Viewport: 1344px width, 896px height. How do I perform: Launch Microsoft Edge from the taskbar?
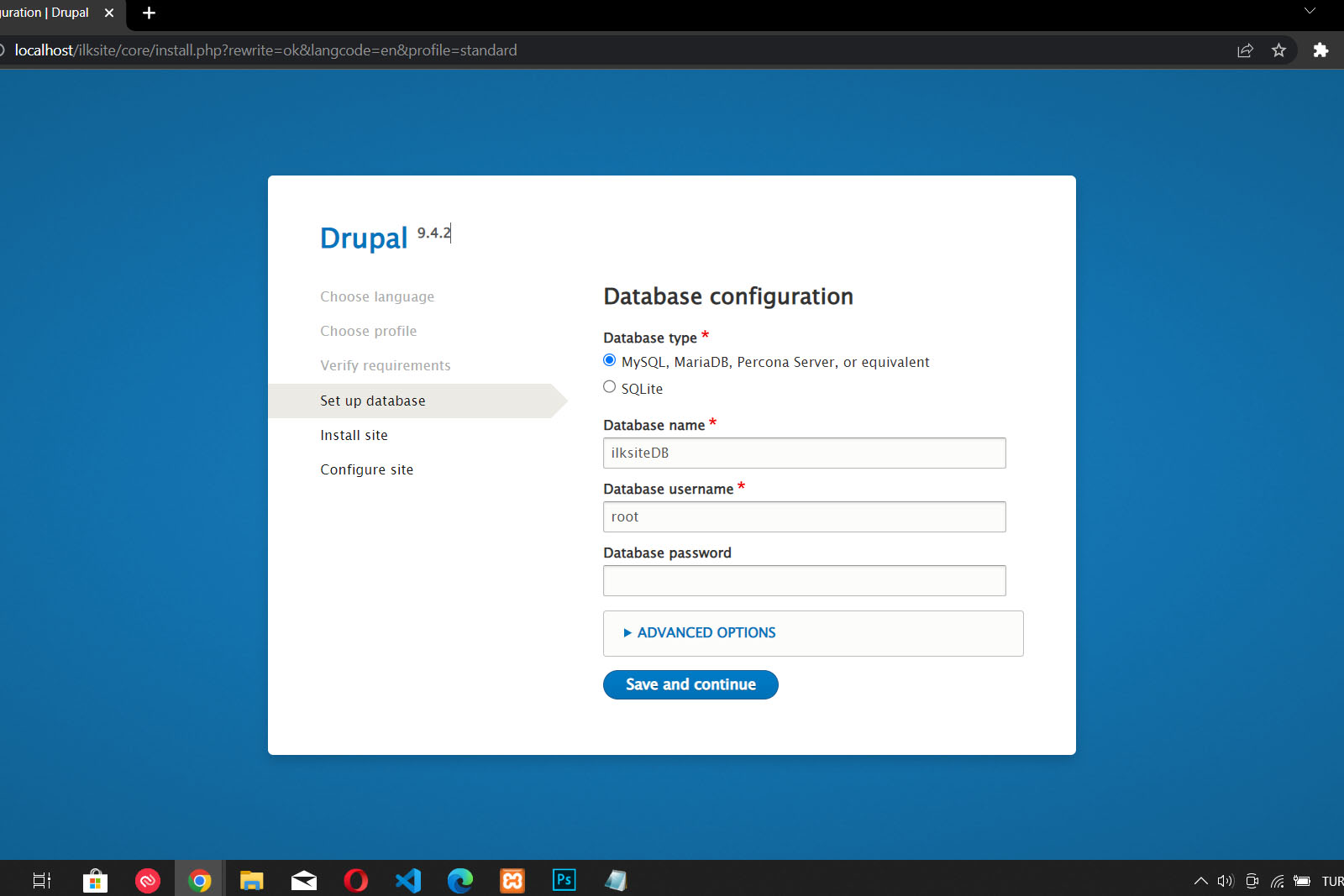[460, 880]
